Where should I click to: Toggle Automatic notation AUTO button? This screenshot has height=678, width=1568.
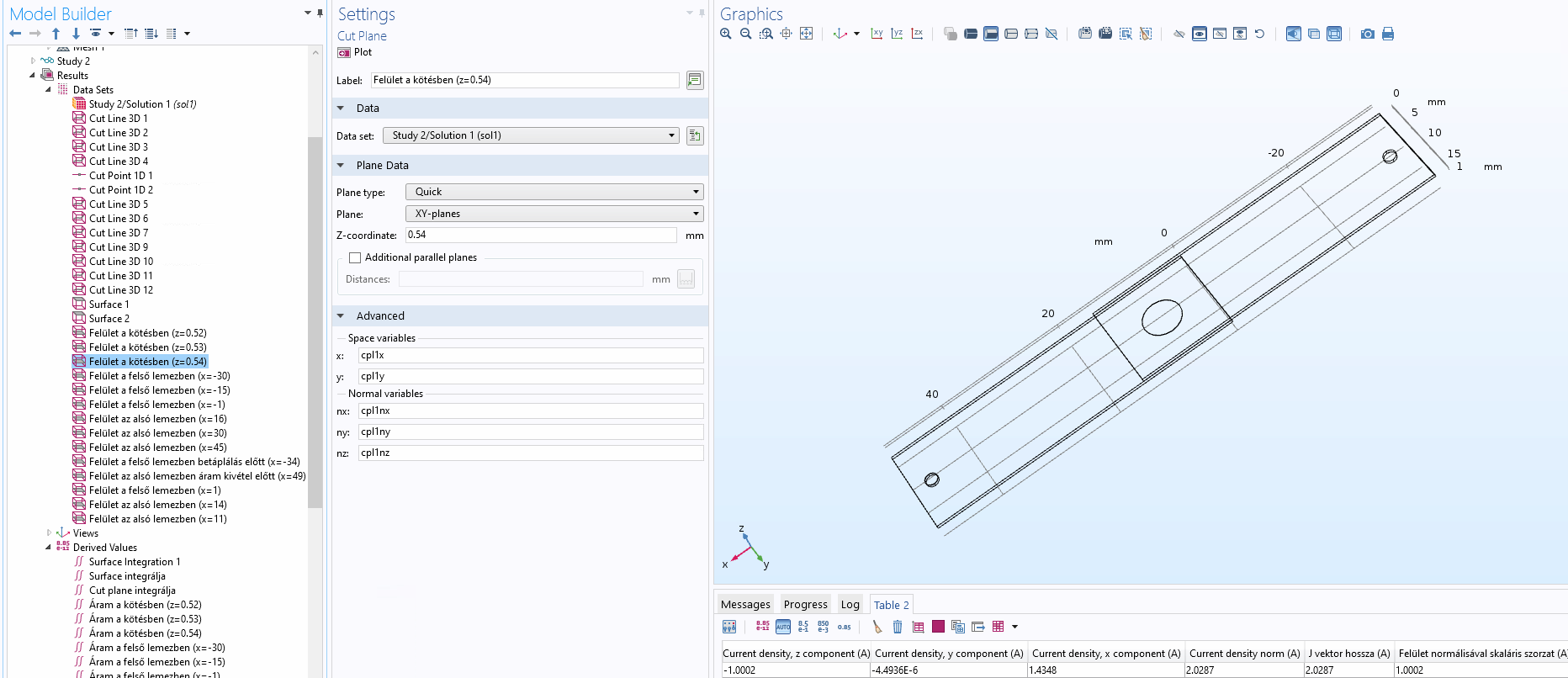click(783, 627)
